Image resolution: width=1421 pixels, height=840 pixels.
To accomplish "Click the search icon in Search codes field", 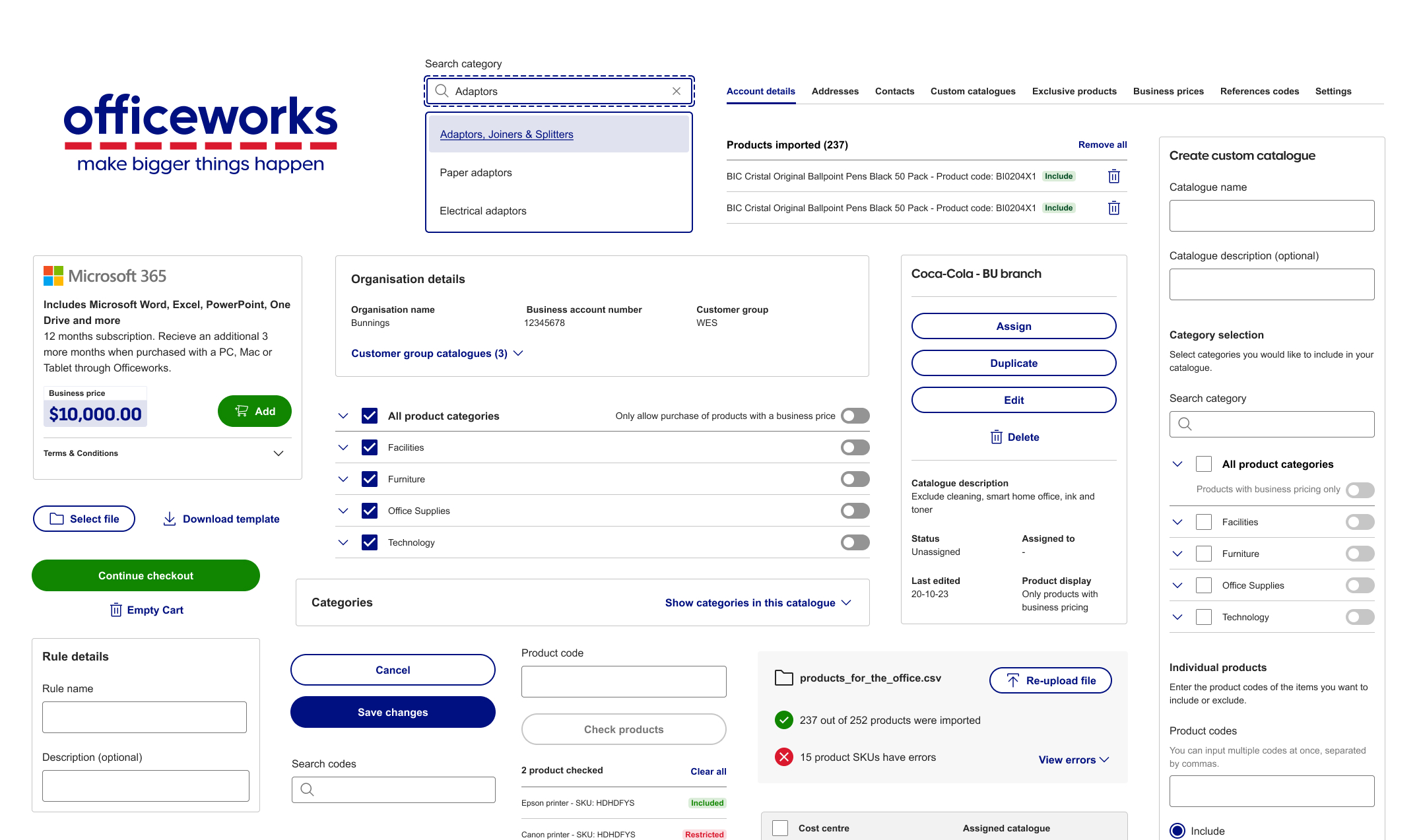I will [x=307, y=789].
